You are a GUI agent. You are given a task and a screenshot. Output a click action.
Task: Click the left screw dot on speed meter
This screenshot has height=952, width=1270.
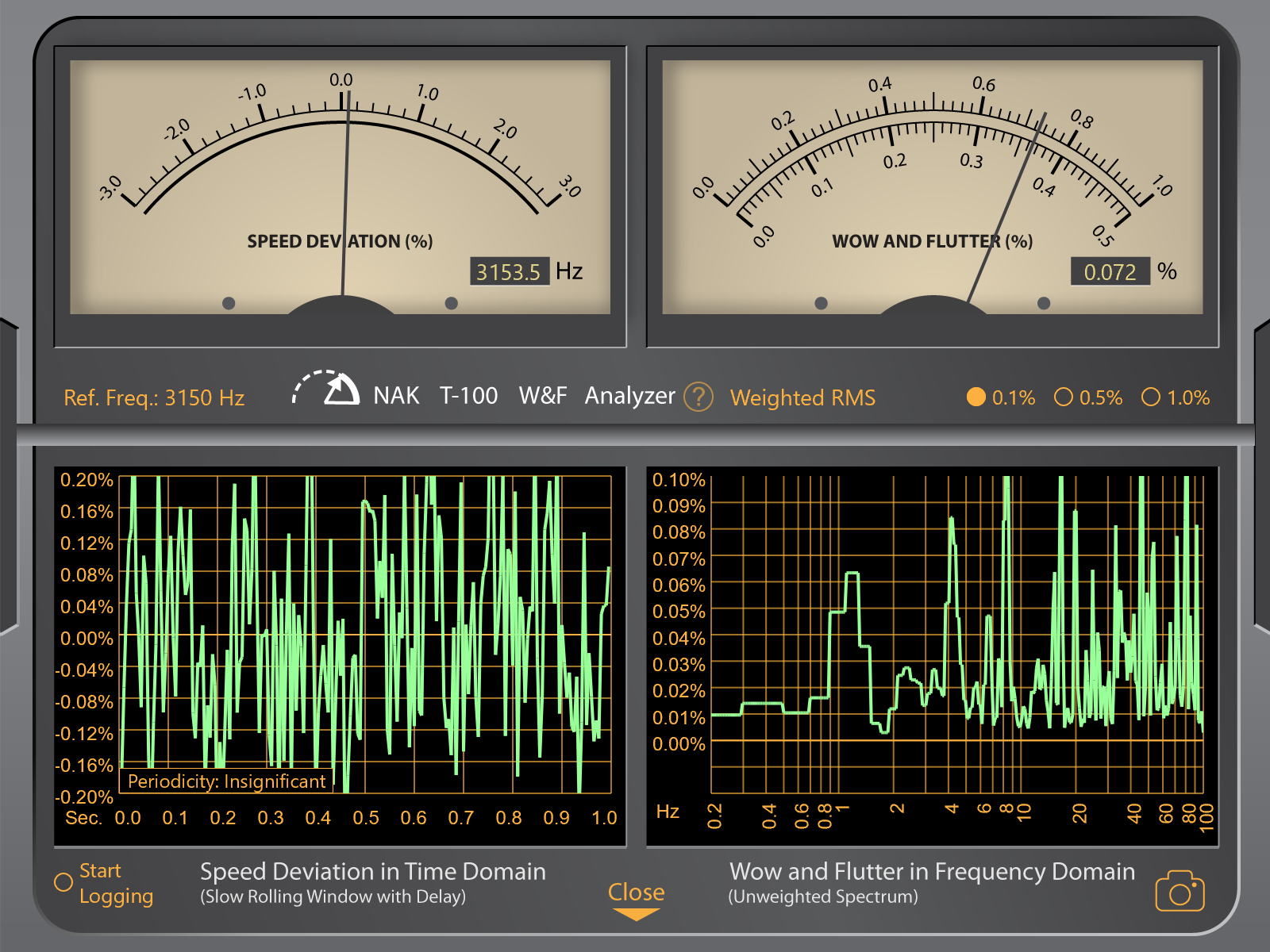(x=229, y=303)
